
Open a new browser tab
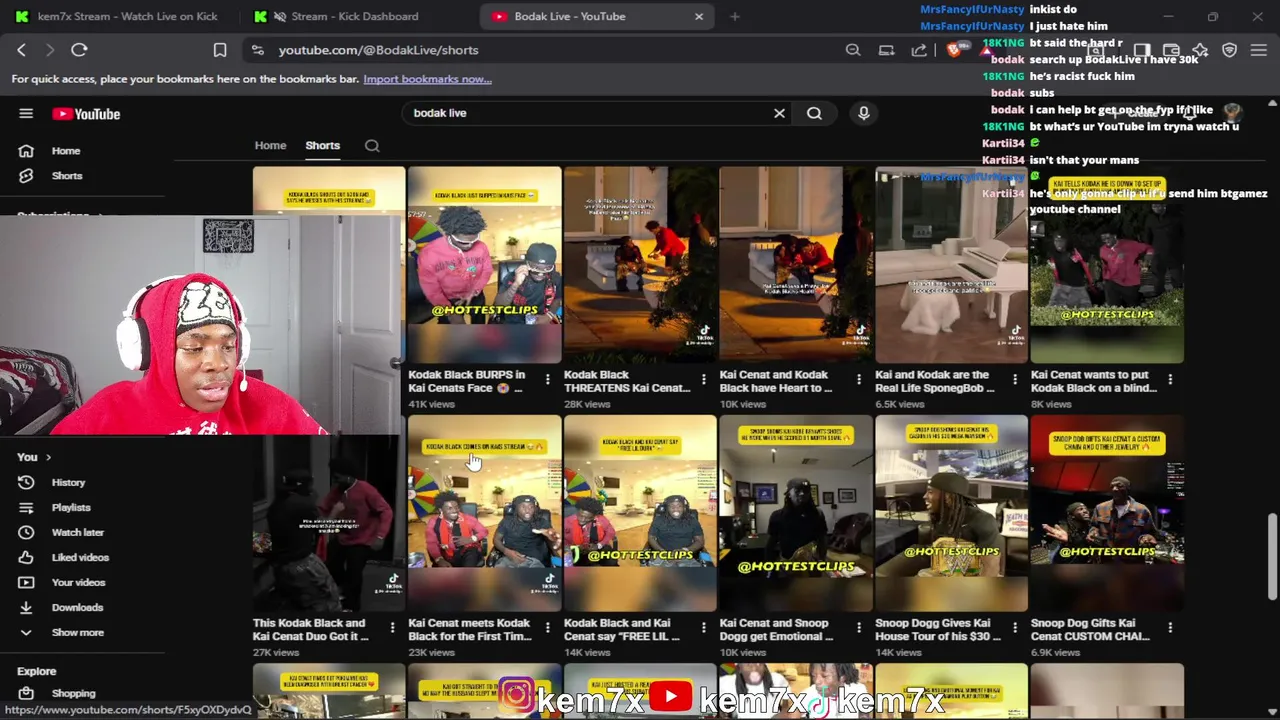point(735,16)
